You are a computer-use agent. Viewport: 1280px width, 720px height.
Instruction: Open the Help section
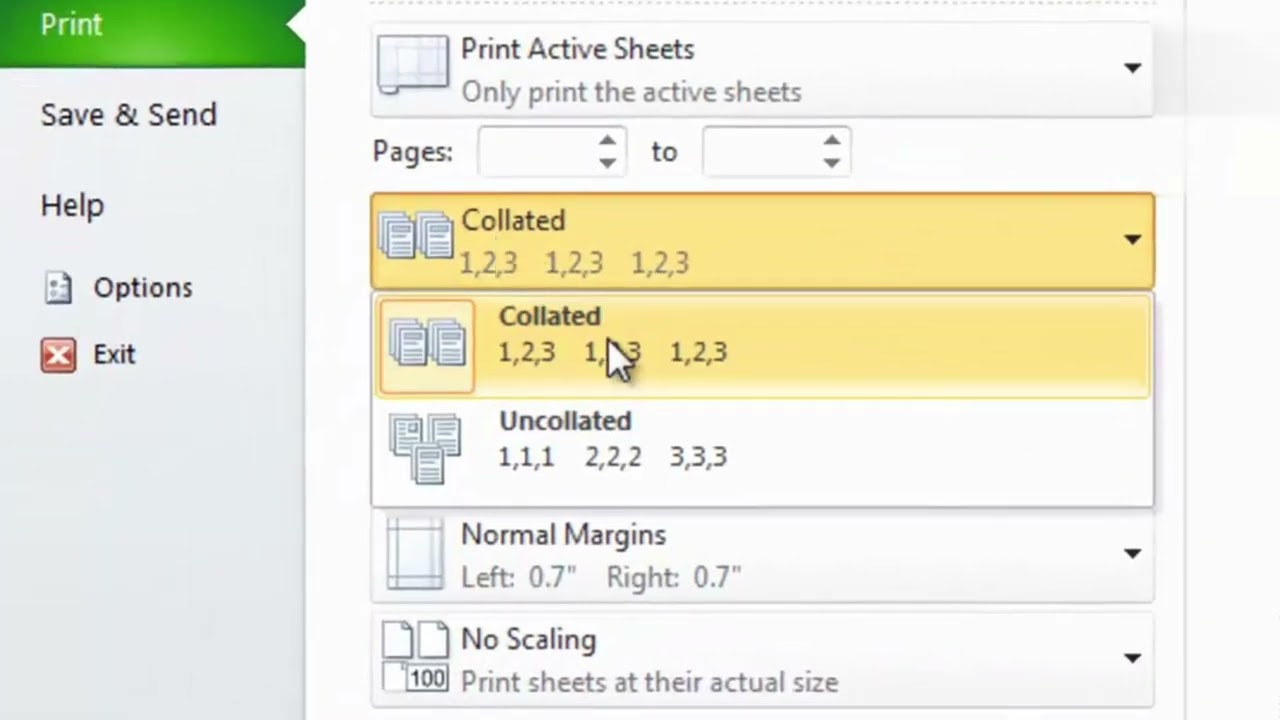tap(72, 206)
